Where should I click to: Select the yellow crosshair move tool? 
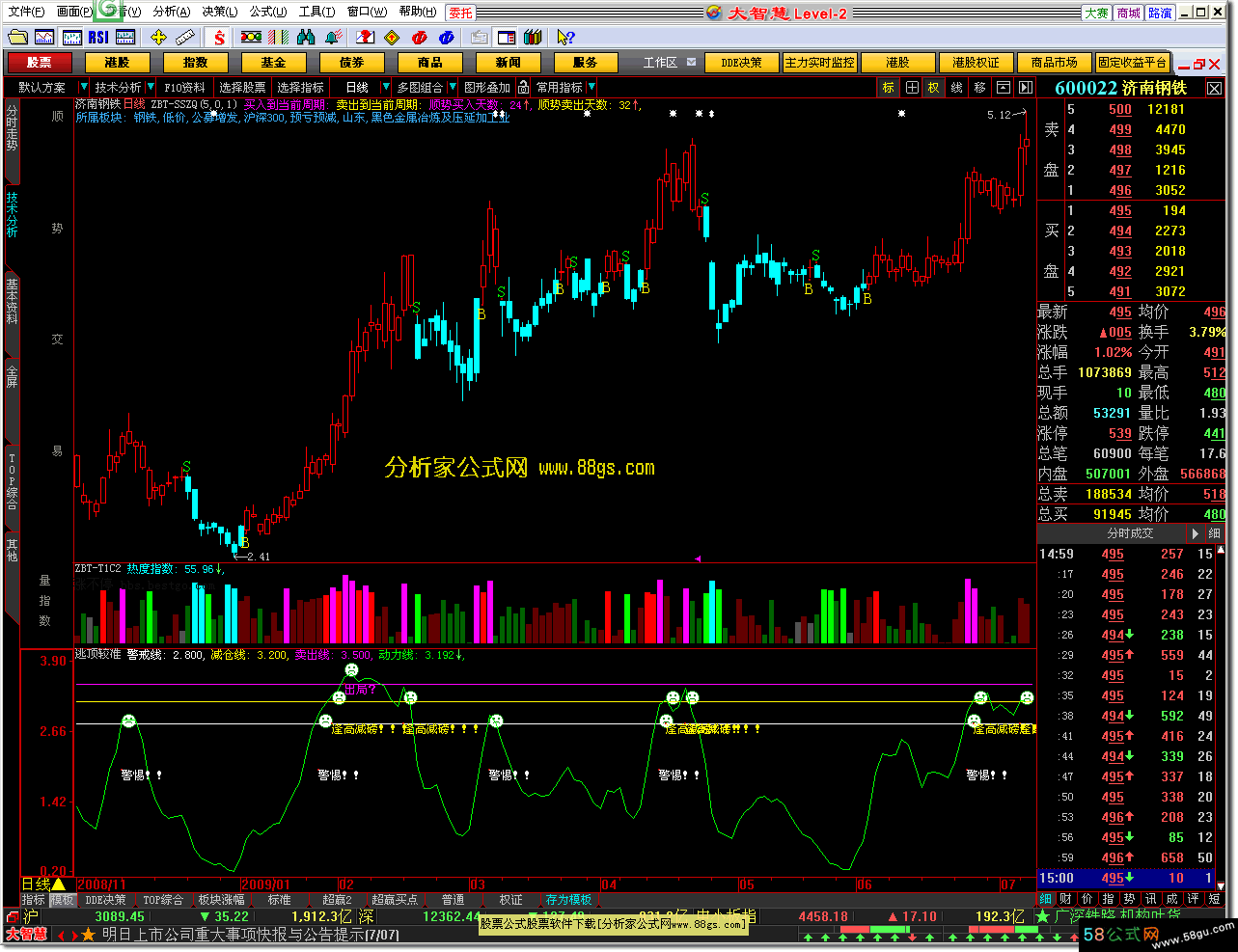158,38
